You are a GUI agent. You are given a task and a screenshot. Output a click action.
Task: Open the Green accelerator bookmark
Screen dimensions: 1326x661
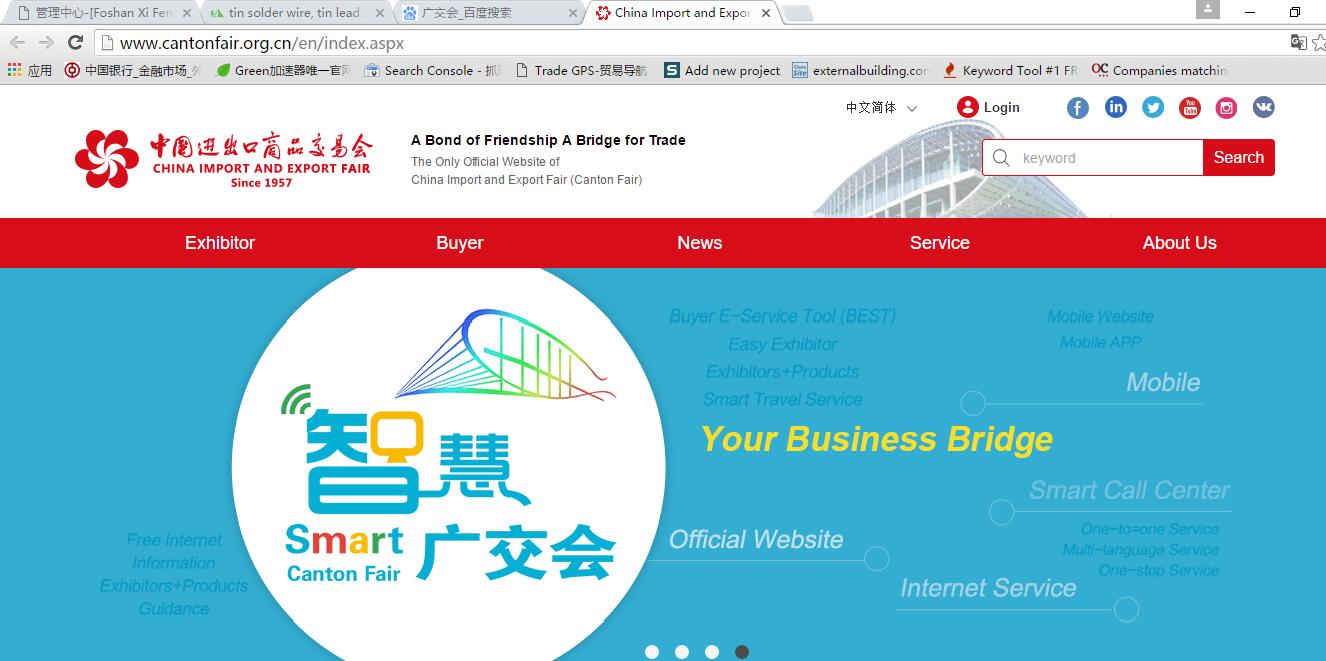(283, 70)
